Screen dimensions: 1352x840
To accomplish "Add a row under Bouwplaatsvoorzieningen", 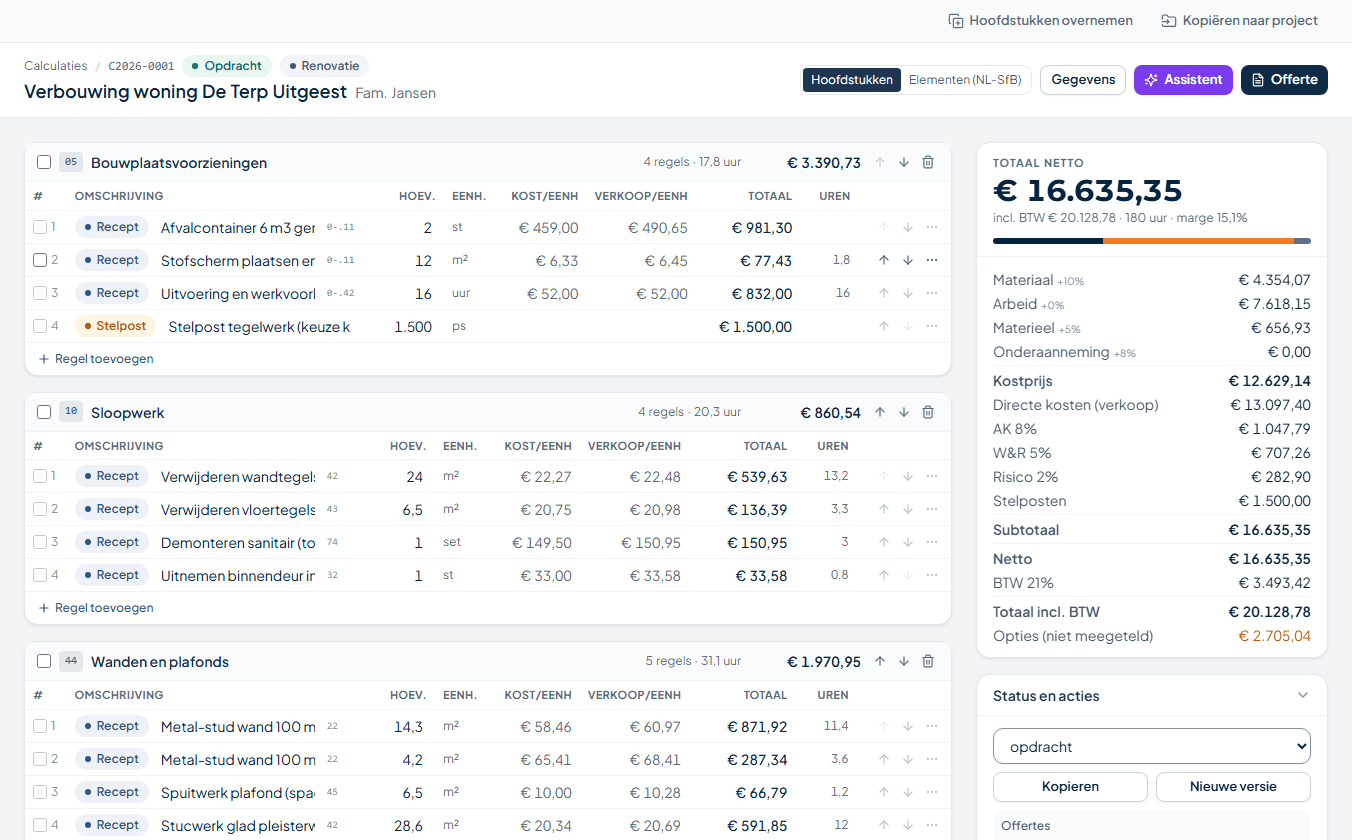I will [x=96, y=358].
